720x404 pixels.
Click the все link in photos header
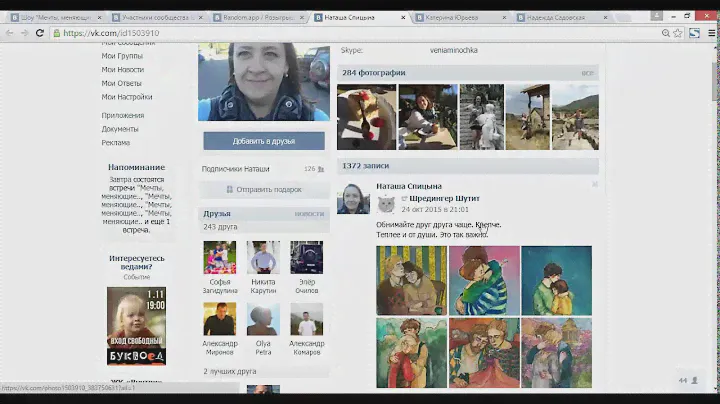point(588,73)
